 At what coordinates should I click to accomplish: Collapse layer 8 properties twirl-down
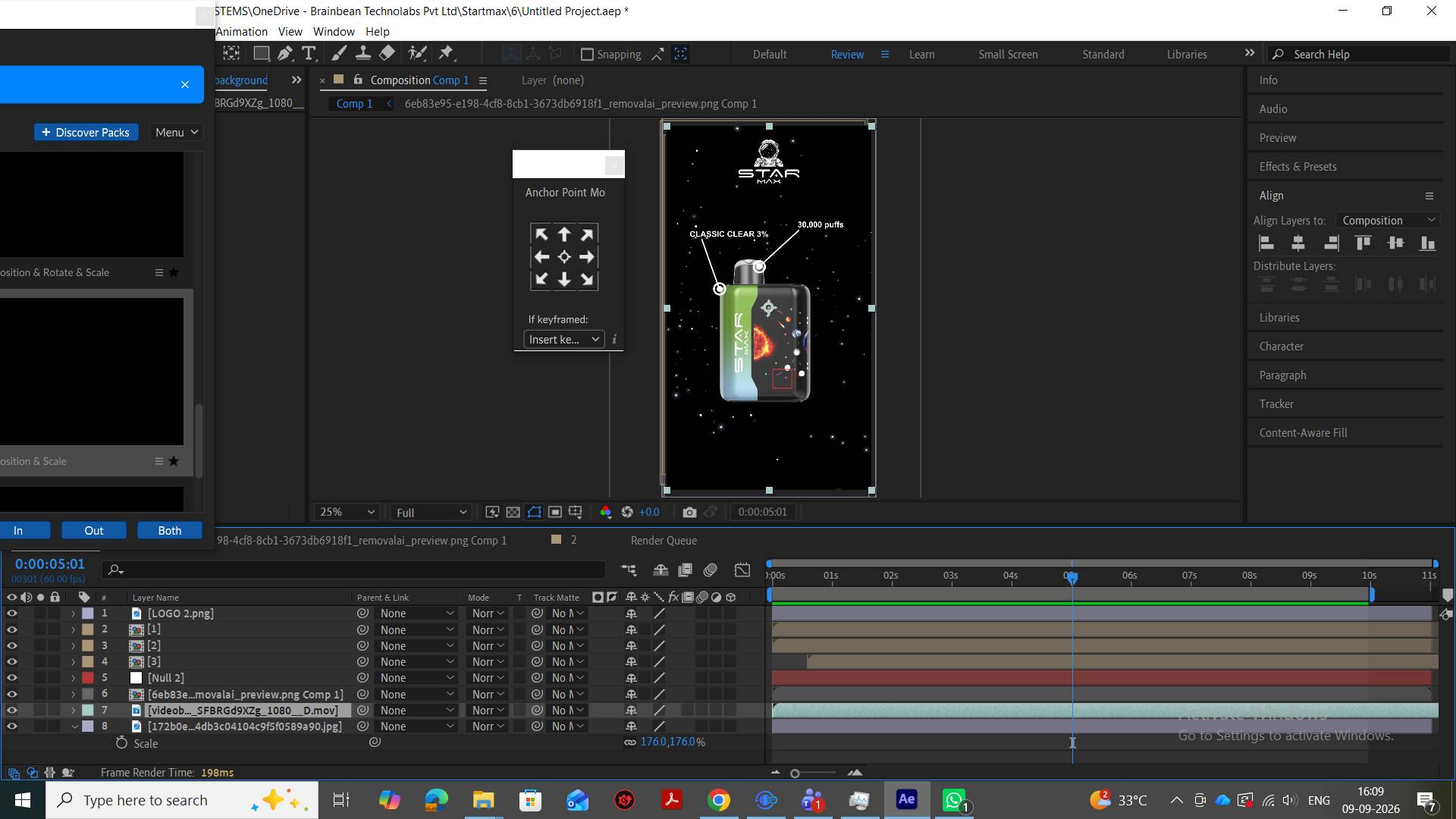pos(74,726)
